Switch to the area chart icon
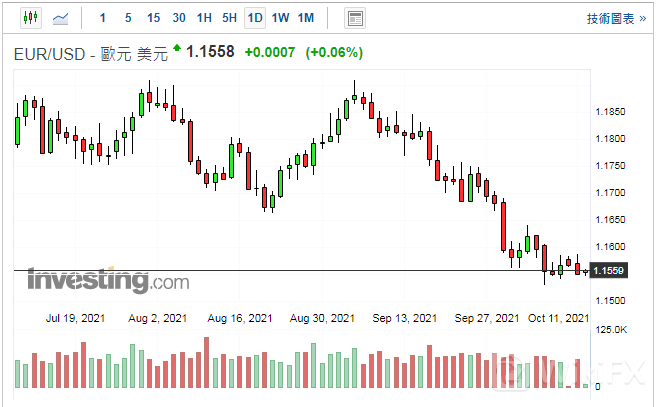This screenshot has height=407, width=656. click(x=60, y=18)
